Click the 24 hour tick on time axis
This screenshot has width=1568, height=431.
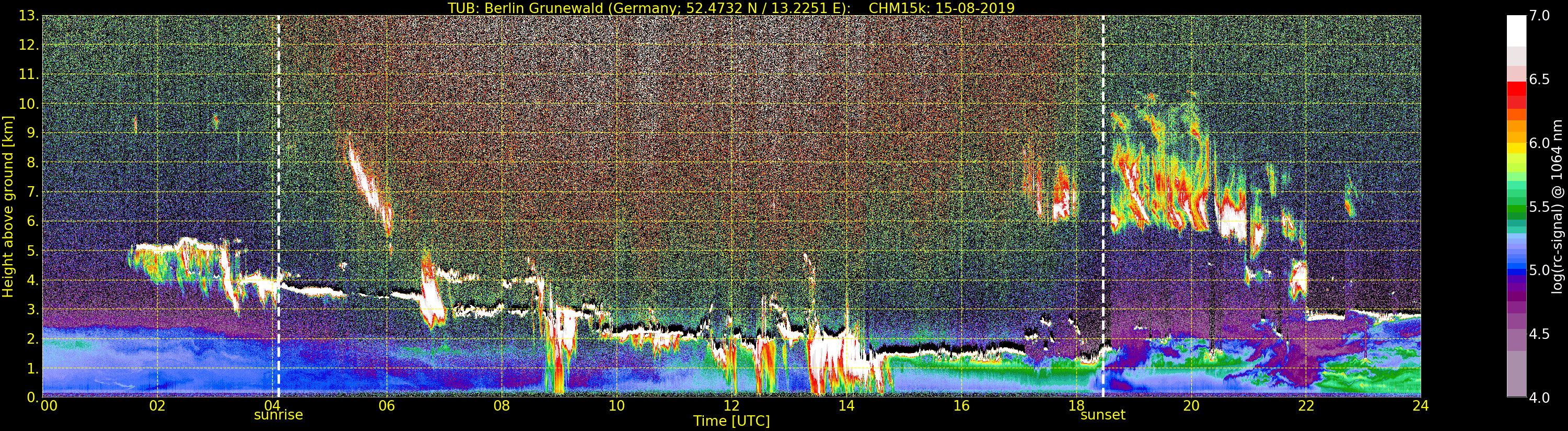point(1421,406)
